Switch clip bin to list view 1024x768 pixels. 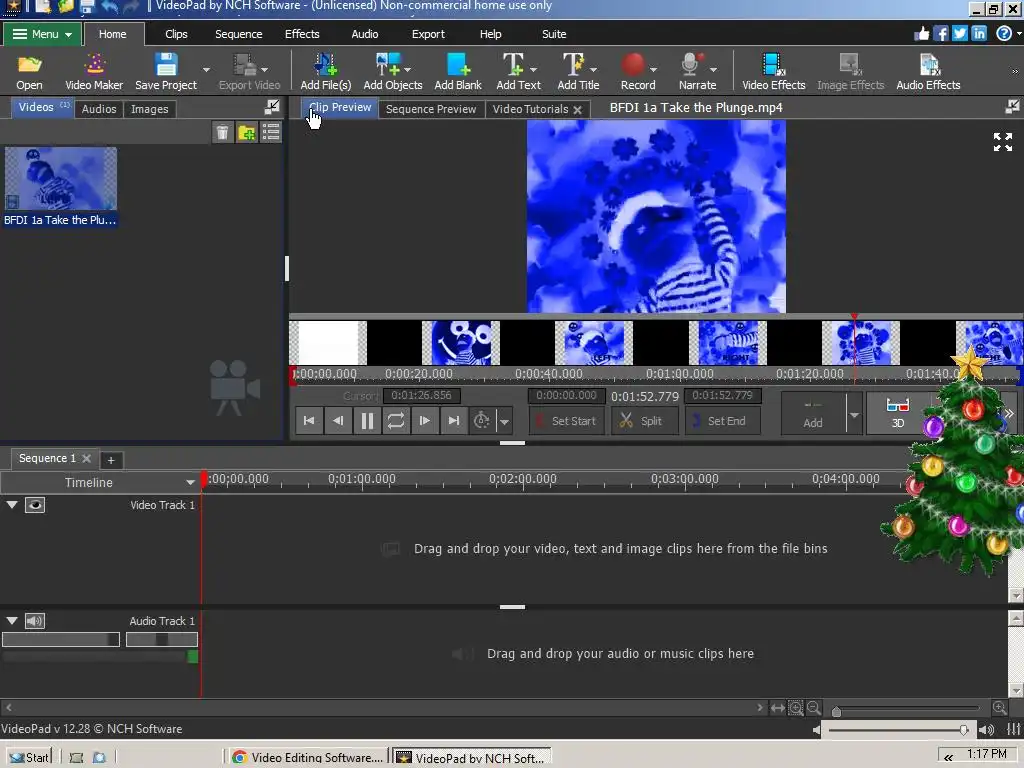[271, 133]
